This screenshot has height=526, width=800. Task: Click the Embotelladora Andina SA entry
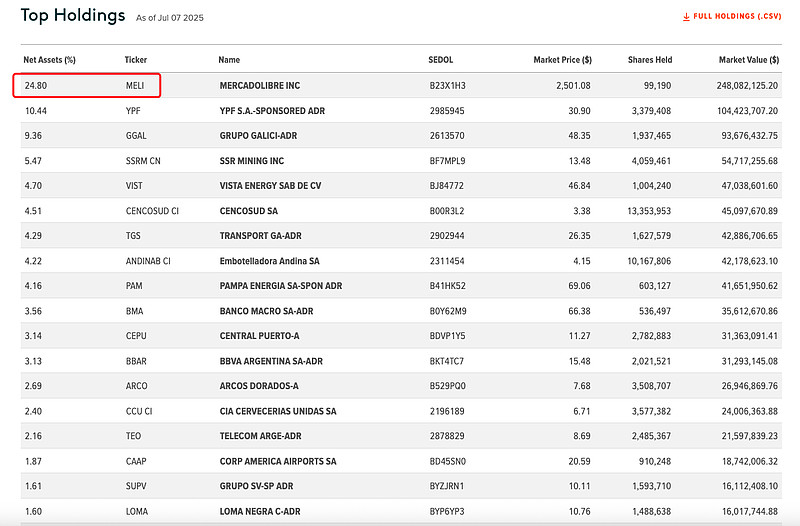tap(269, 261)
